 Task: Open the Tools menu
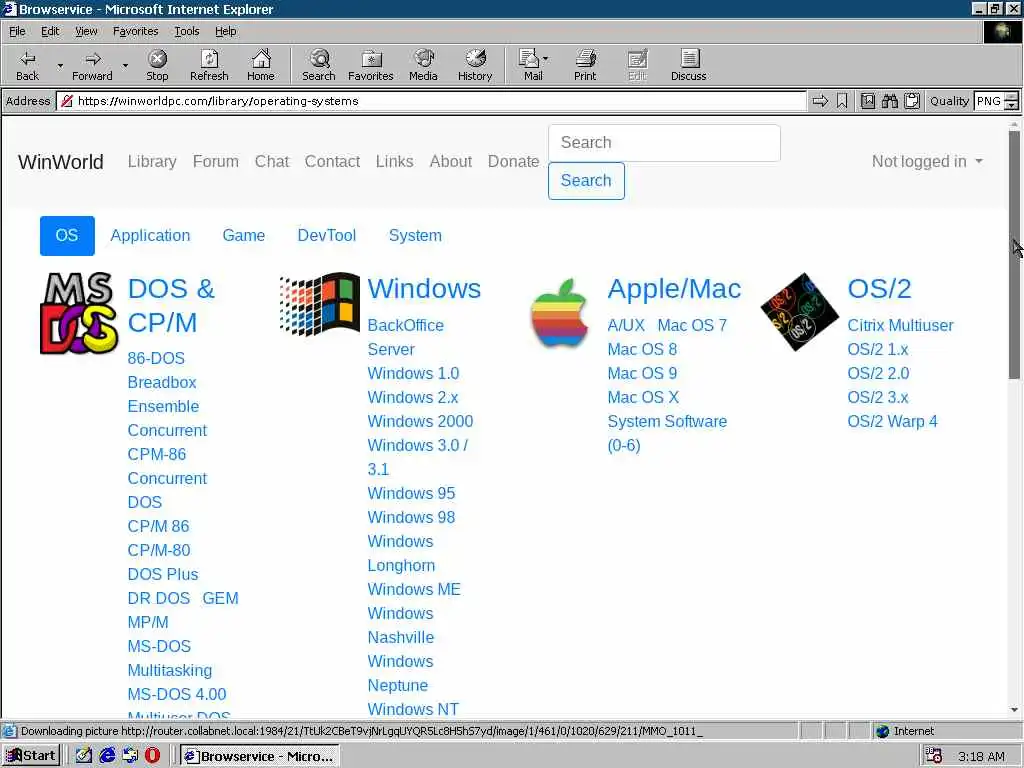click(186, 31)
